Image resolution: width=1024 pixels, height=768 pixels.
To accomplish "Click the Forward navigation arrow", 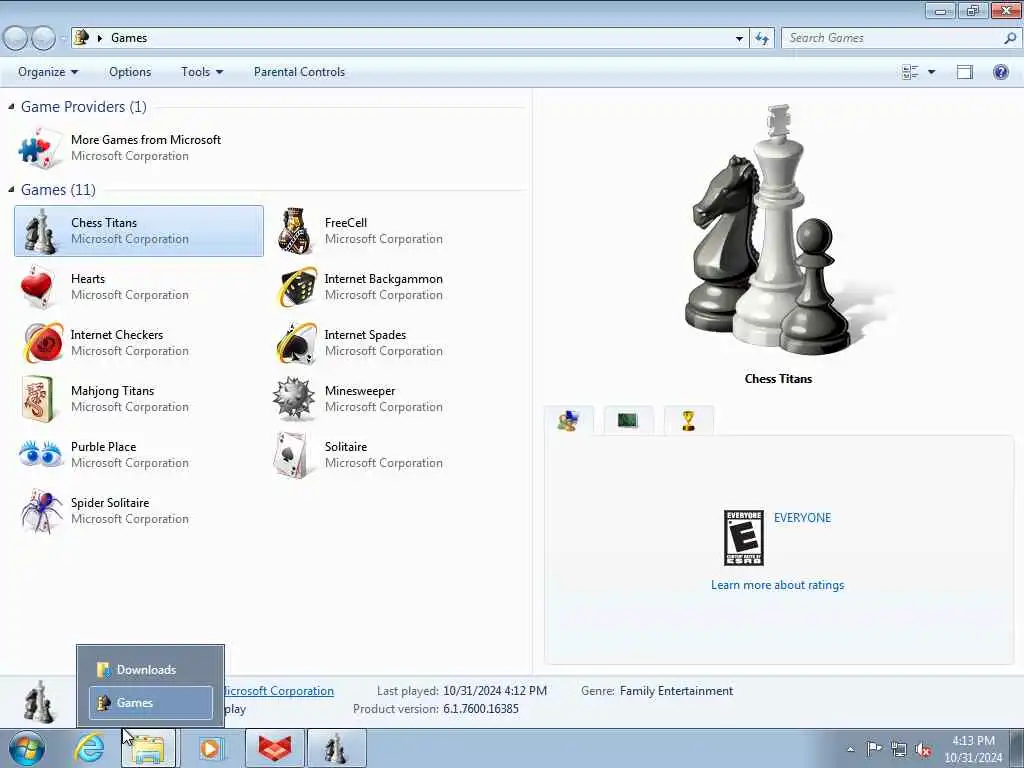I will click(43, 38).
